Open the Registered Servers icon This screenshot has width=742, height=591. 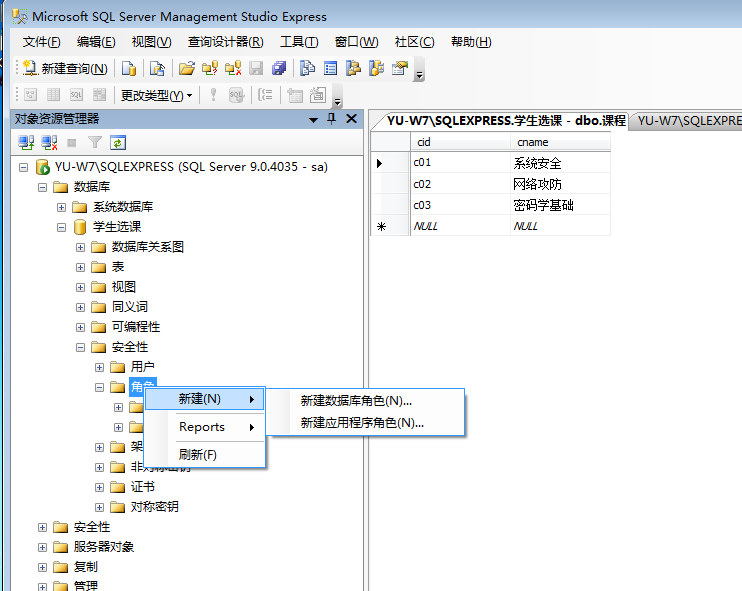point(308,69)
